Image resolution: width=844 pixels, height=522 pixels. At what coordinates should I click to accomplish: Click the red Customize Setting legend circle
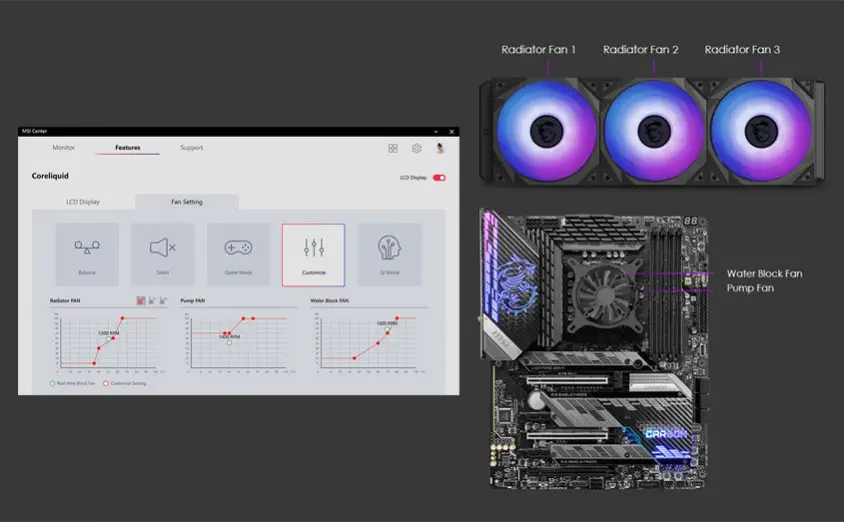tap(106, 383)
